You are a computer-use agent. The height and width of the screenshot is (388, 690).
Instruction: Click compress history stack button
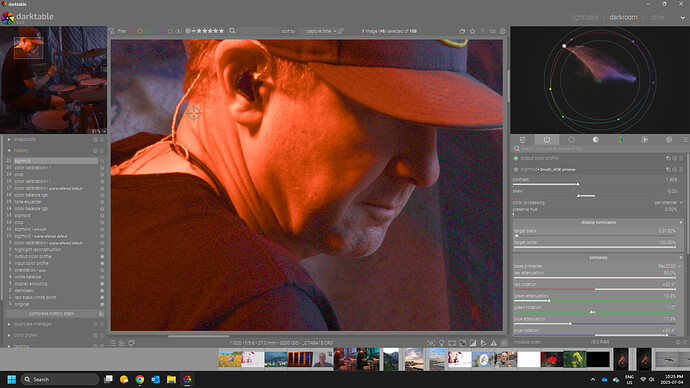click(x=51, y=314)
